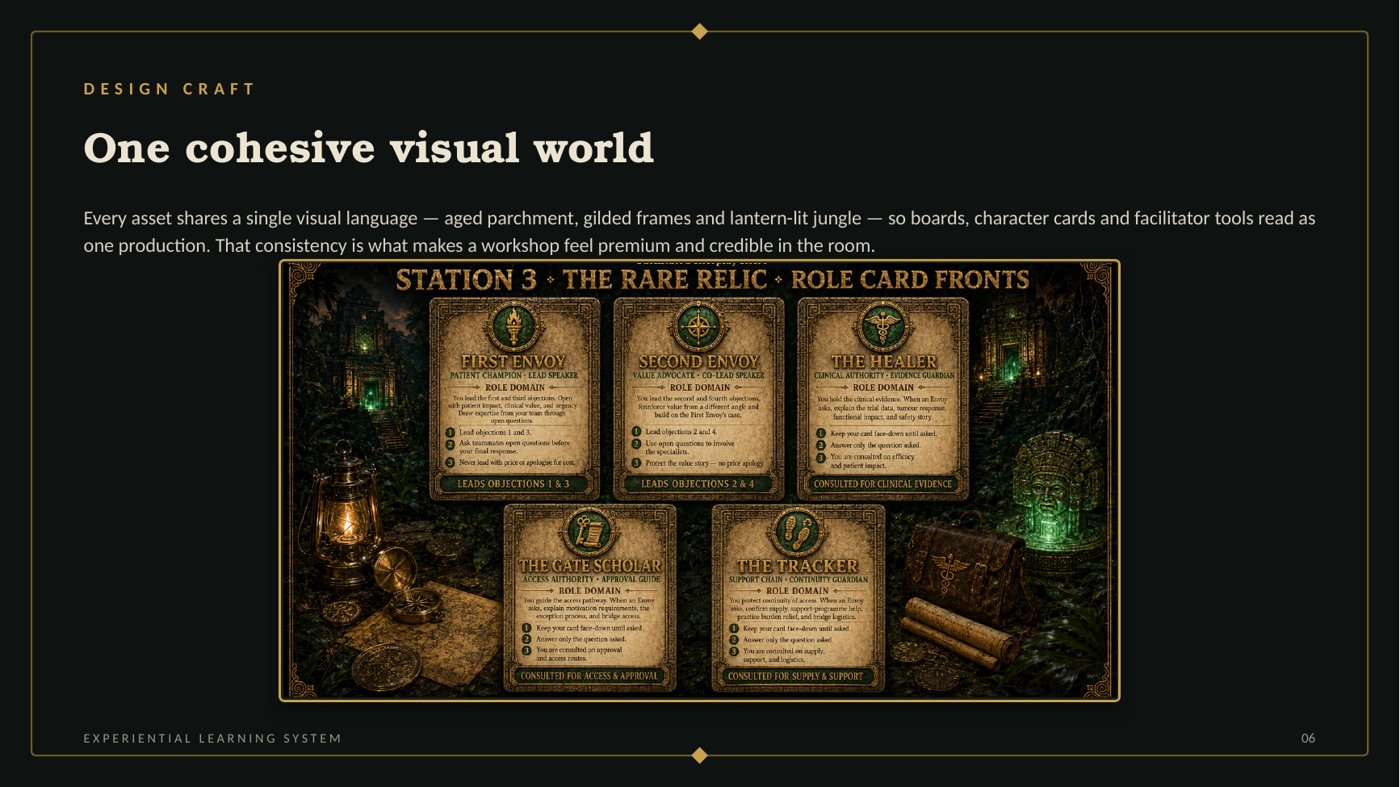The image size is (1400, 787).
Task: Click the torch emblem on First Envoy card
Action: 515,326
